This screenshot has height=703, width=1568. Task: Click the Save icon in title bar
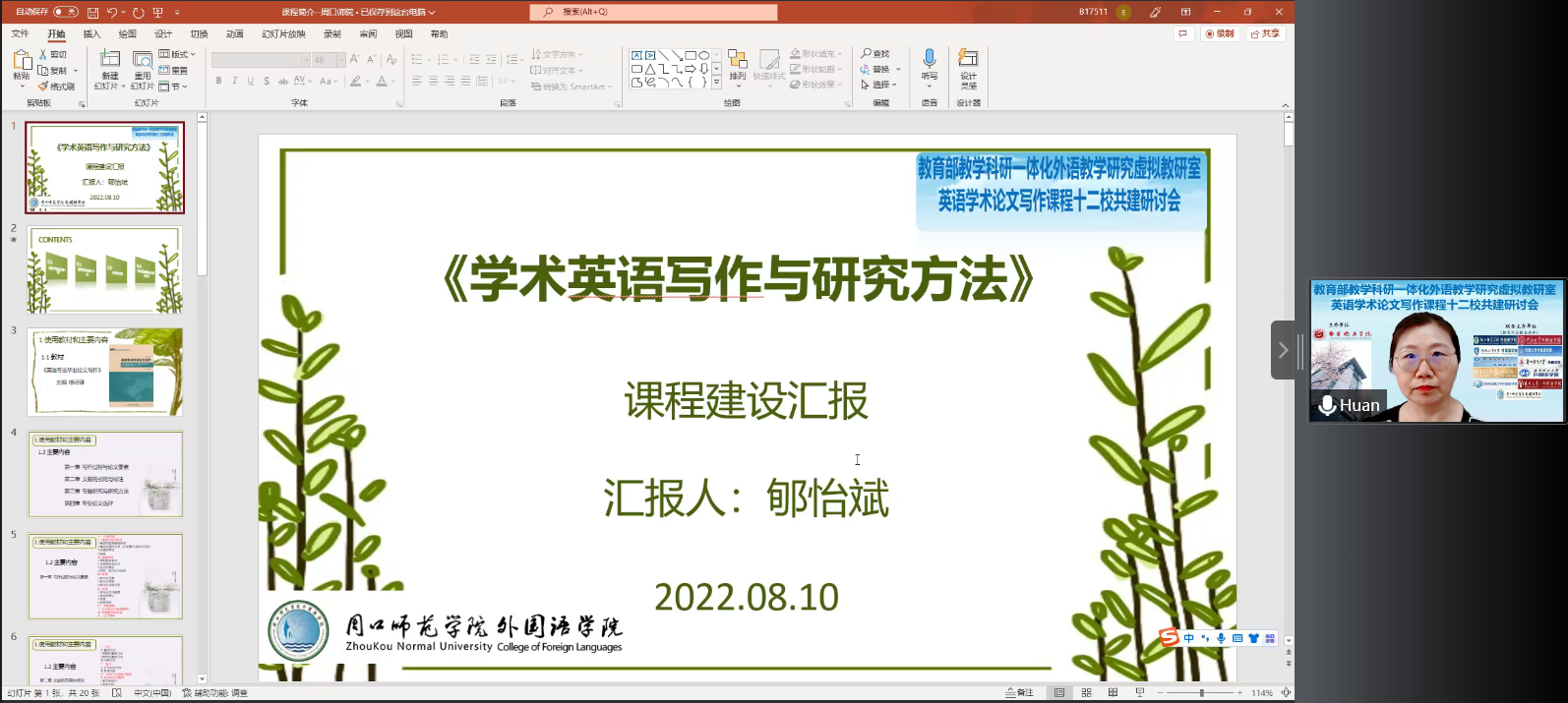[92, 12]
